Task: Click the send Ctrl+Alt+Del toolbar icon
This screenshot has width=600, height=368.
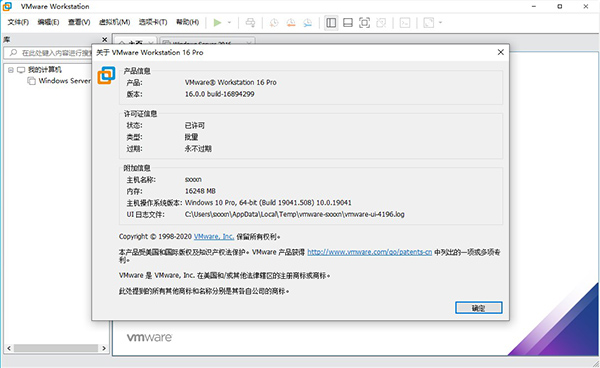Action: point(250,23)
